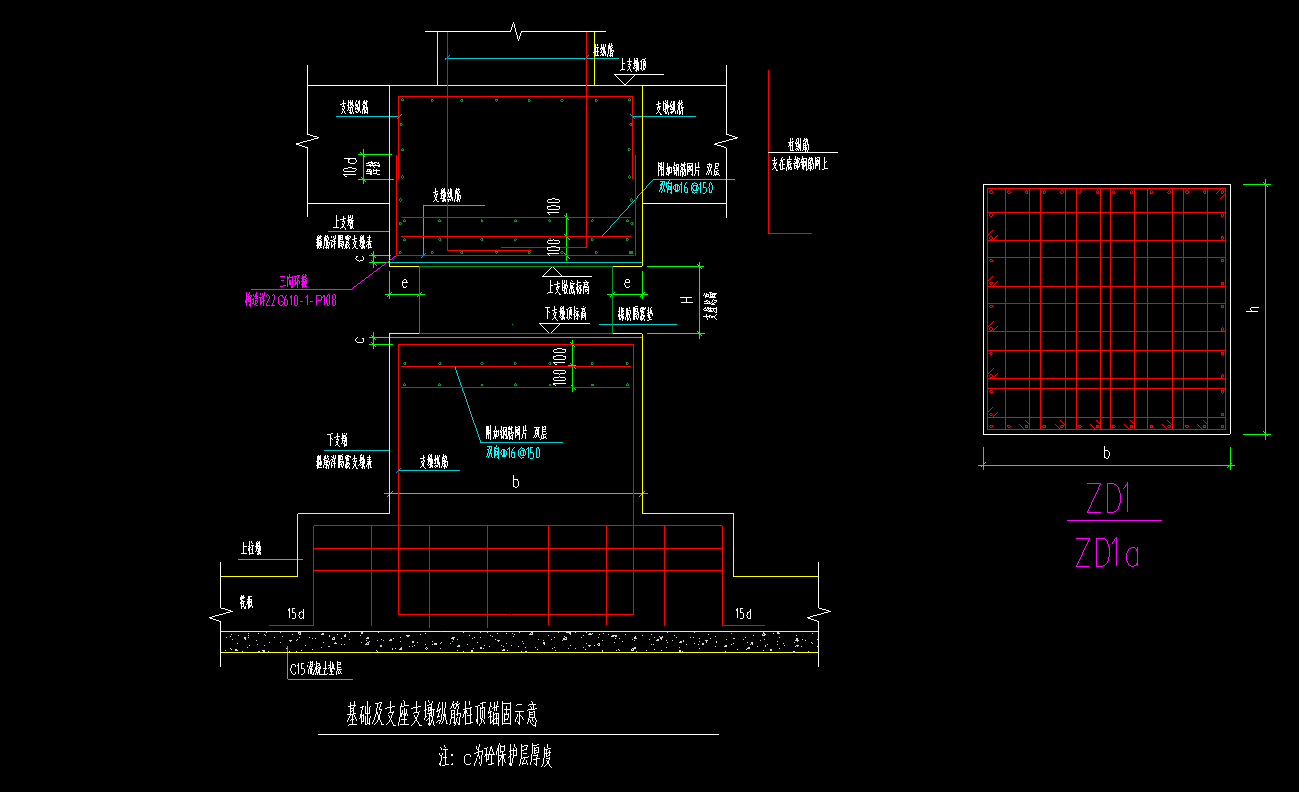
Task: Click the C15 concrete cushion label
Action: point(314,670)
